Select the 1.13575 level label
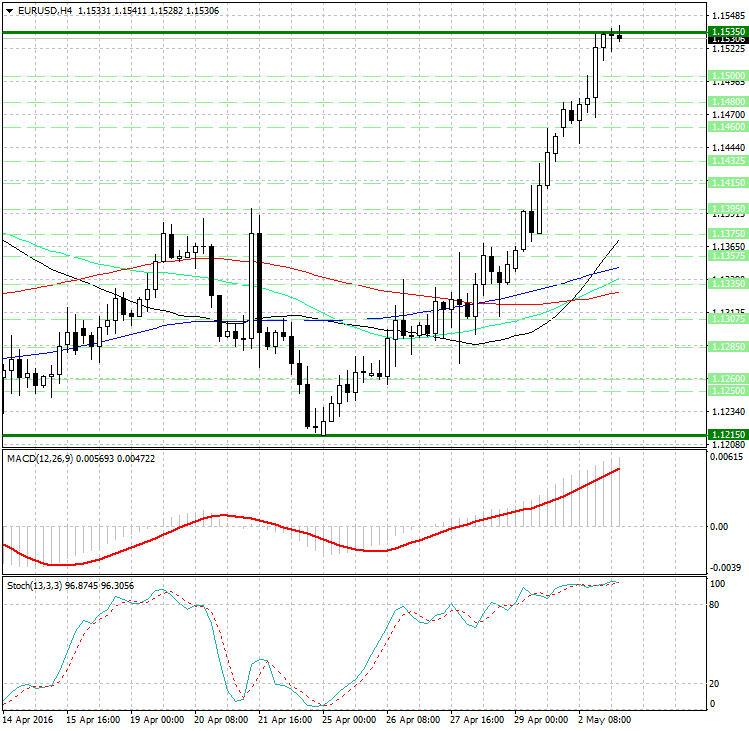The height and width of the screenshot is (731, 749). pos(728,256)
